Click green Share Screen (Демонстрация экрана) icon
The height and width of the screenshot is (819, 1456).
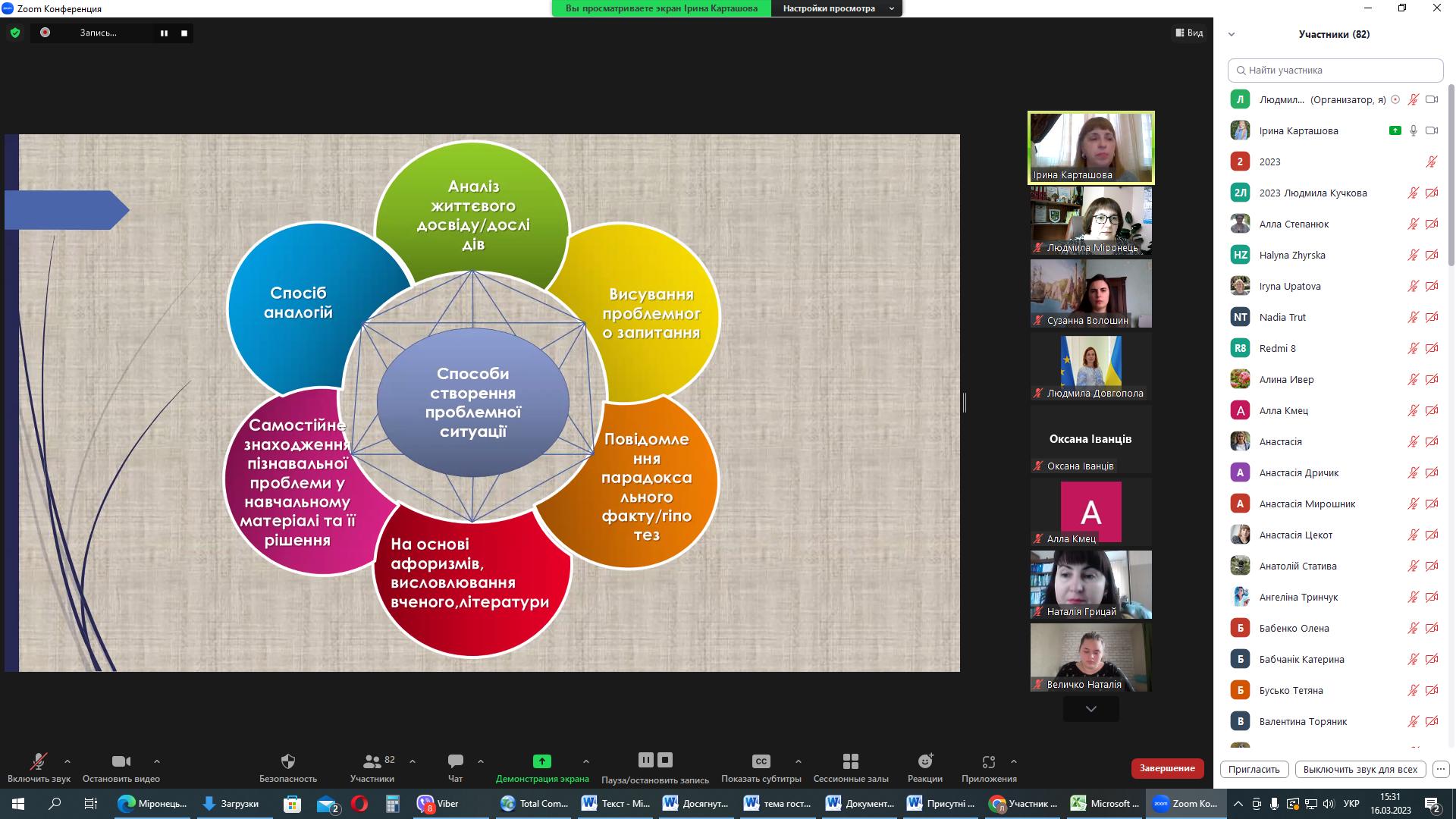[x=541, y=761]
